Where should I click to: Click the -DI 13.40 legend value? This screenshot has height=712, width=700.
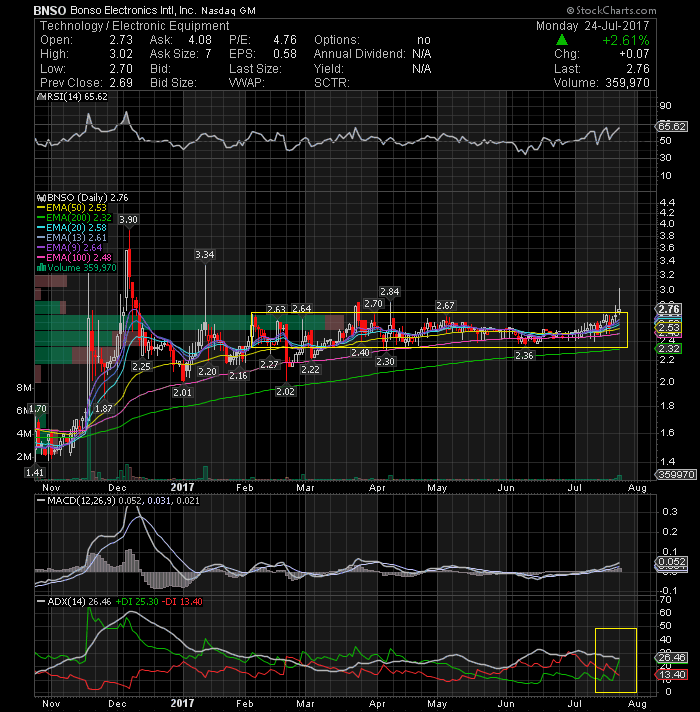pyautogui.click(x=182, y=602)
